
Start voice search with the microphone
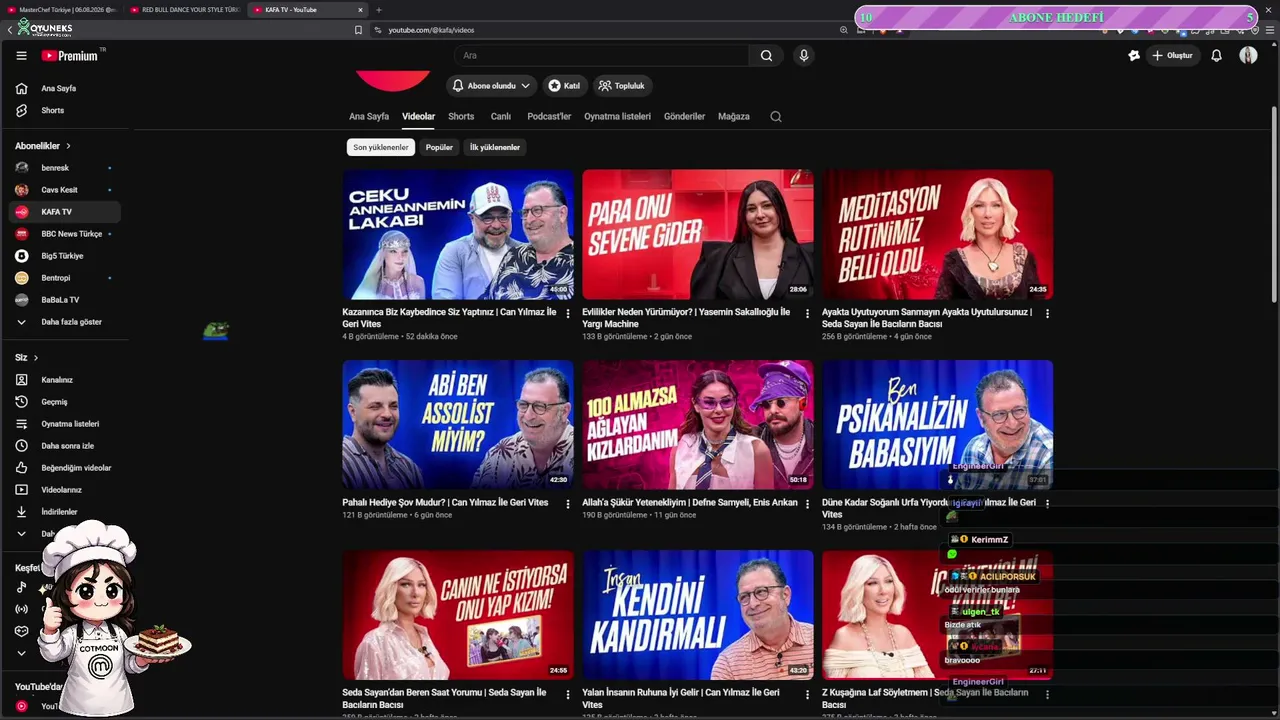(x=803, y=56)
